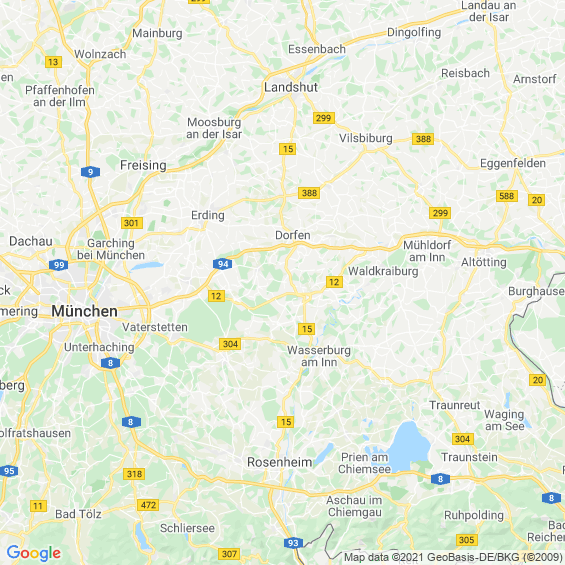Screen dimensions: 565x565
Task: Click the 588 road shield near Eggenfelden
Action: (507, 196)
